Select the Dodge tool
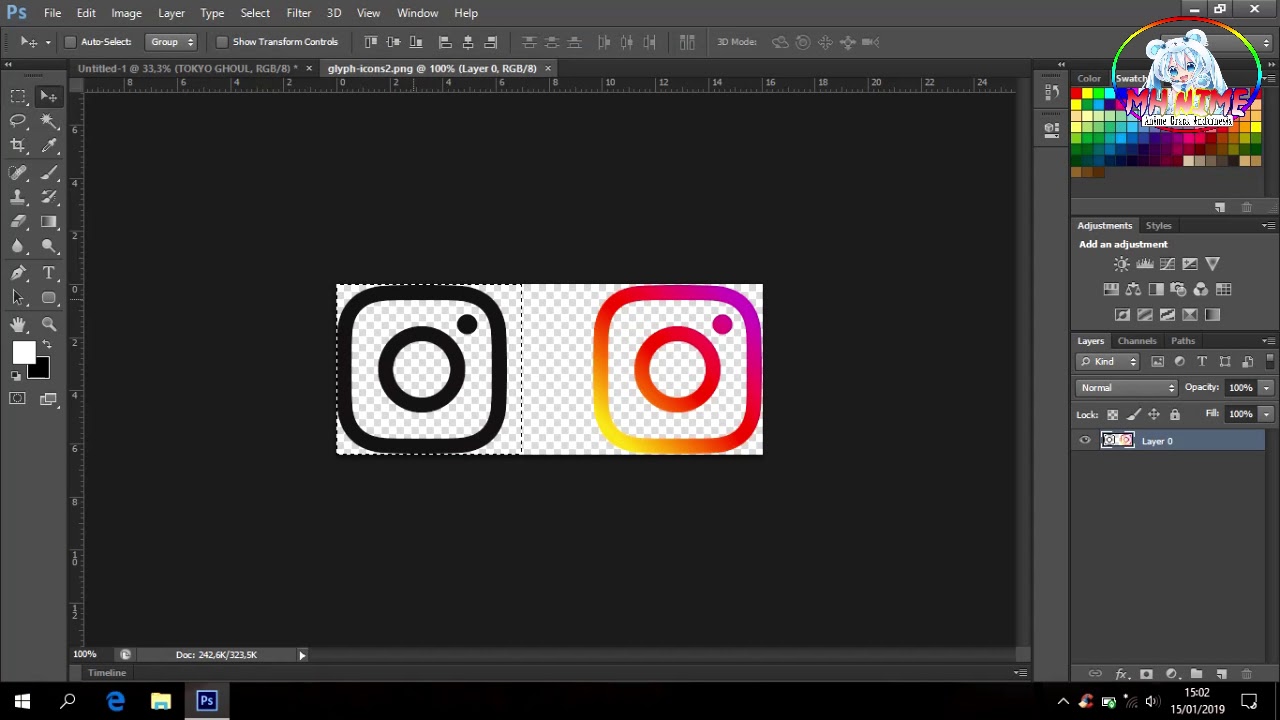Screen dimensions: 1280x720 tap(49, 247)
